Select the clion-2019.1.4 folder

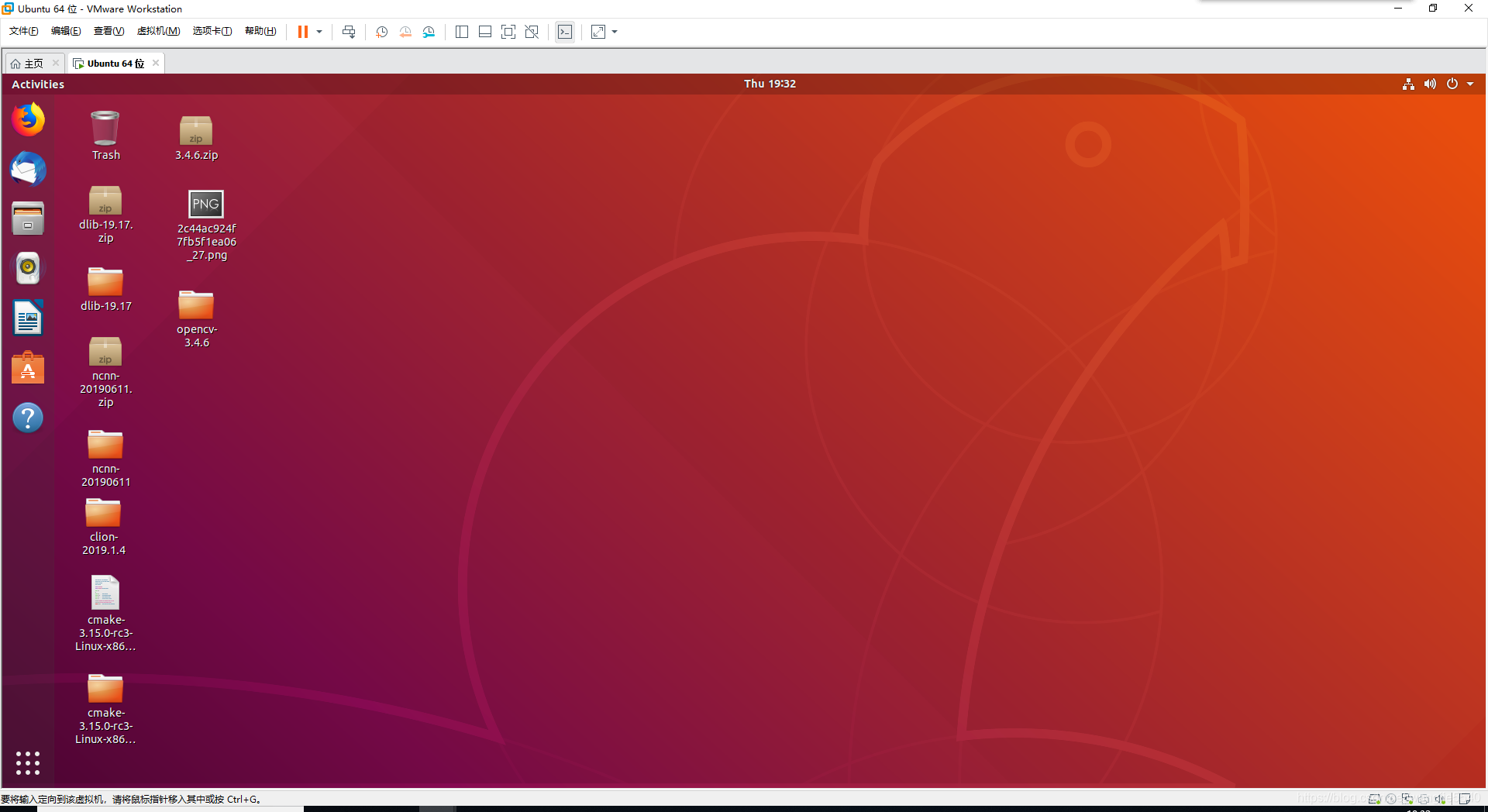(104, 526)
